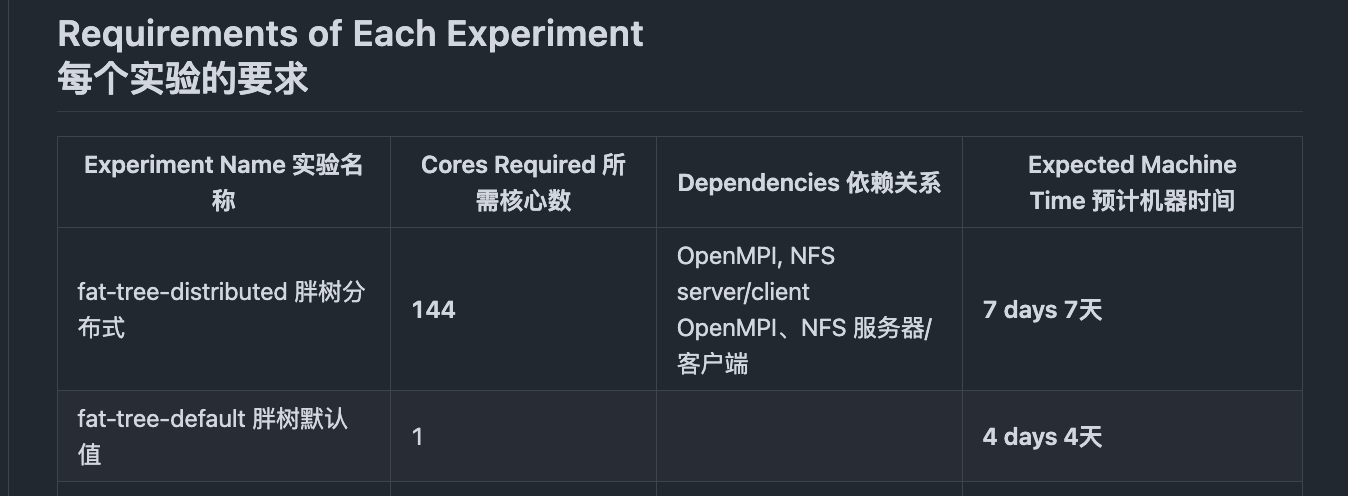1348x496 pixels.
Task: Click the "fat-tree-distributed" experiment name
Action: coord(182,292)
